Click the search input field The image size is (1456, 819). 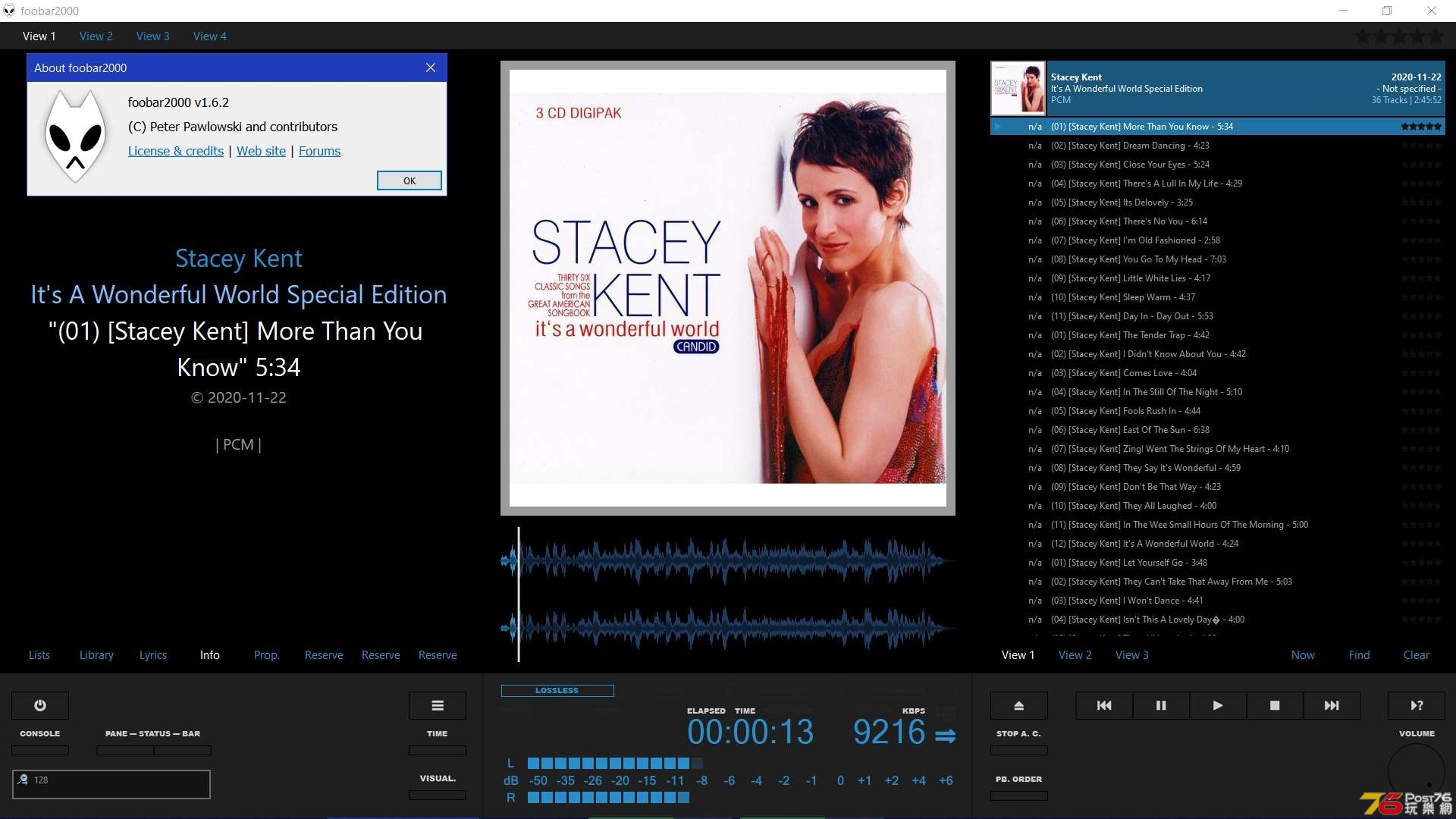point(111,784)
